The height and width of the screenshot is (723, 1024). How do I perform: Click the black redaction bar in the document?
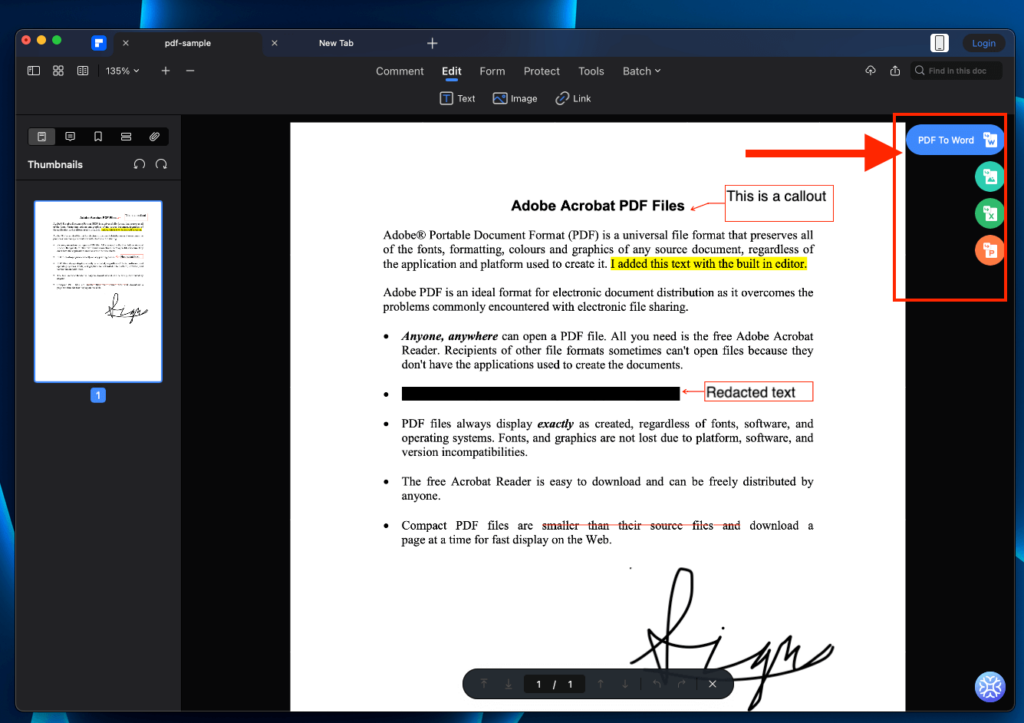point(541,393)
